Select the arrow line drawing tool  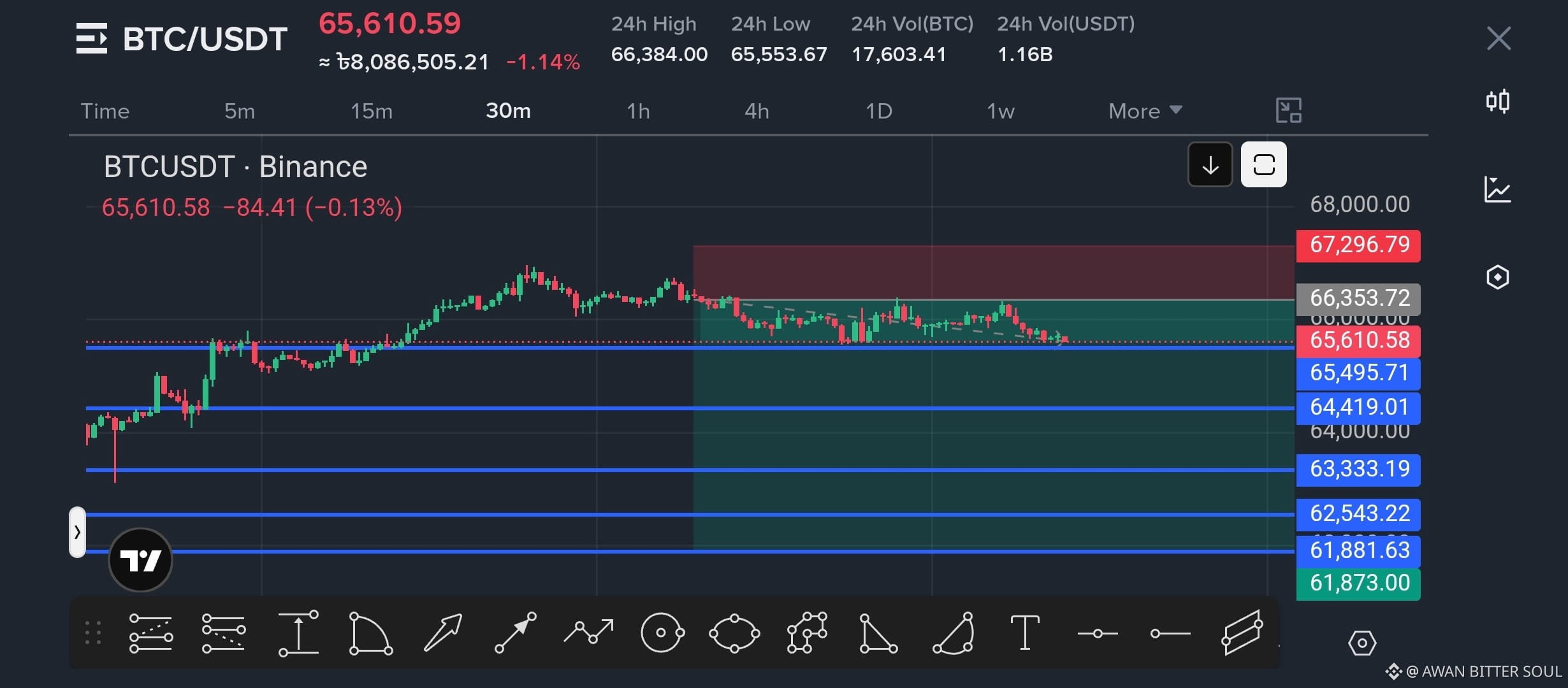coord(516,633)
